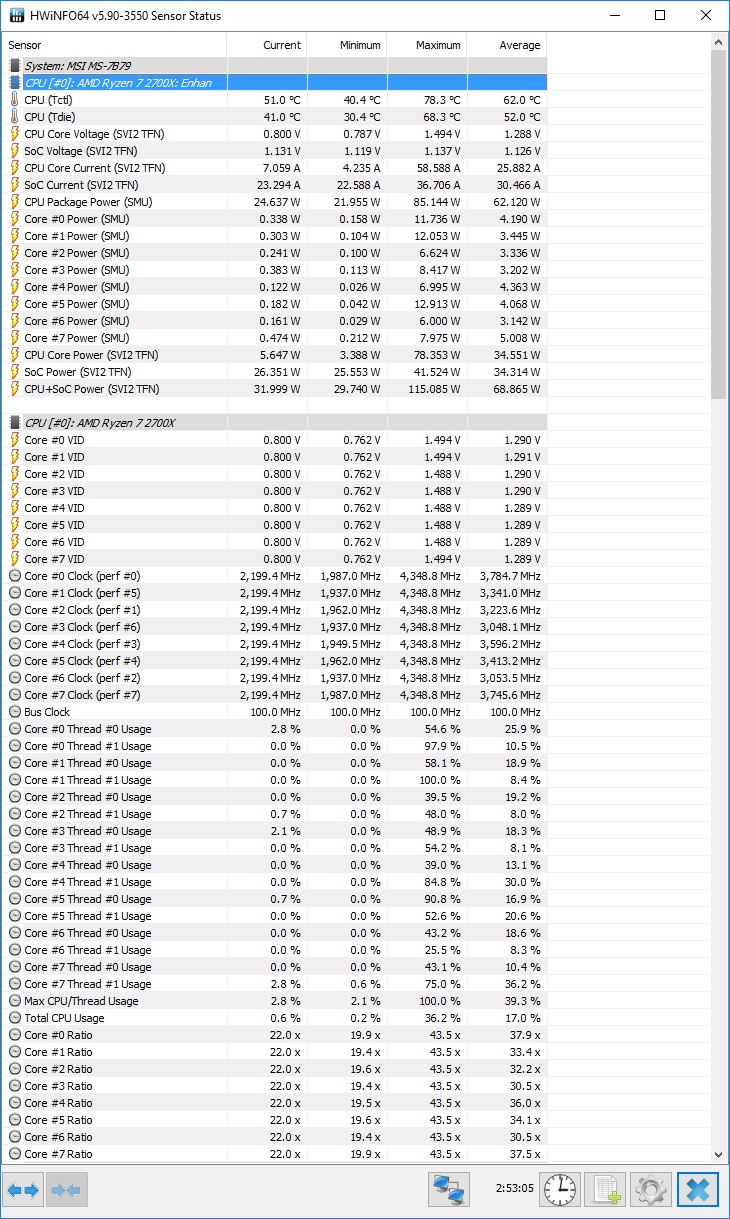Screen dimensions: 730x1219
Task: Click the HWiNFO64 title bar app icon
Action: 17,16
